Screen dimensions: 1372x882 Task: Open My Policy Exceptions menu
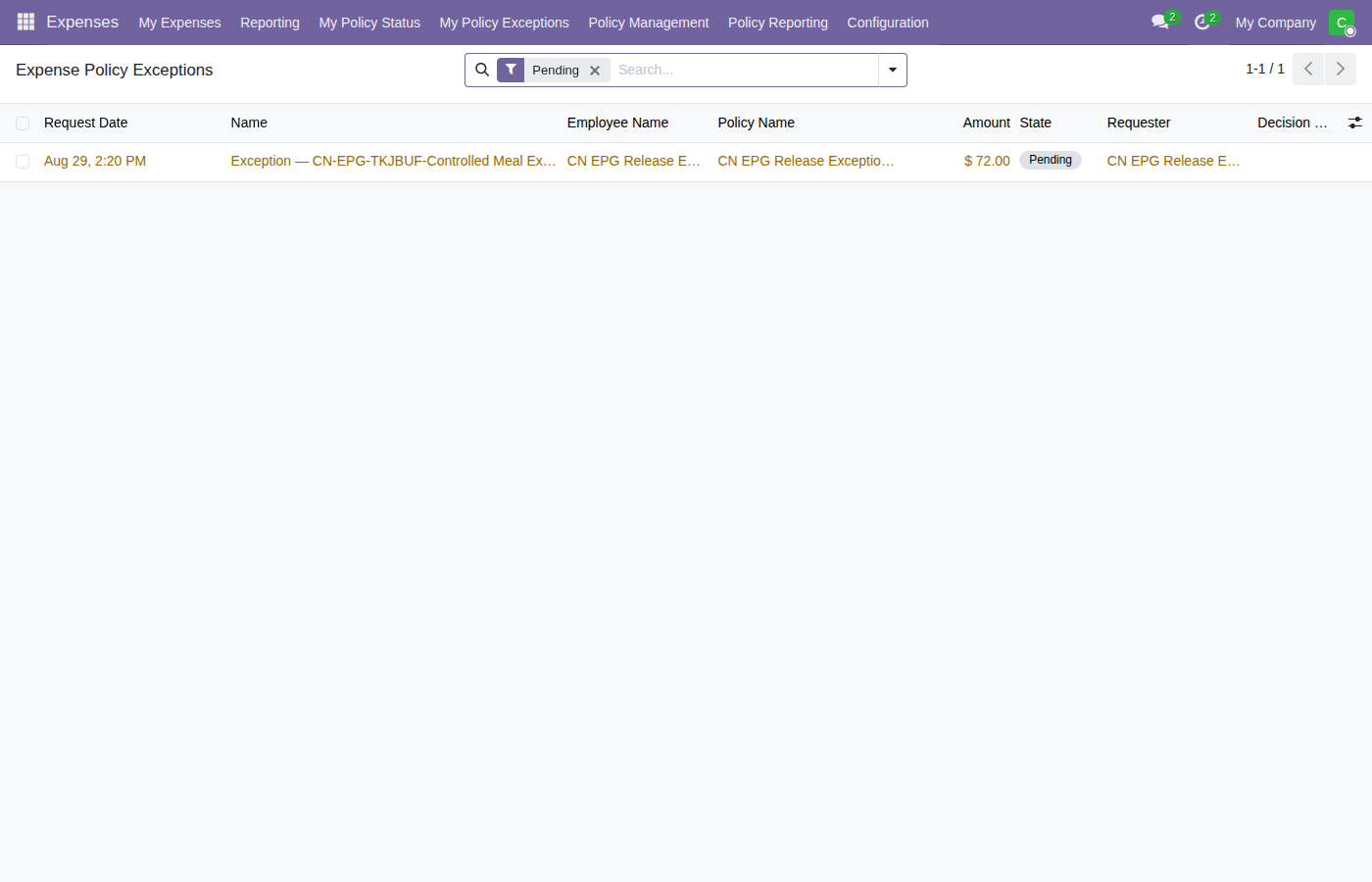(x=504, y=23)
